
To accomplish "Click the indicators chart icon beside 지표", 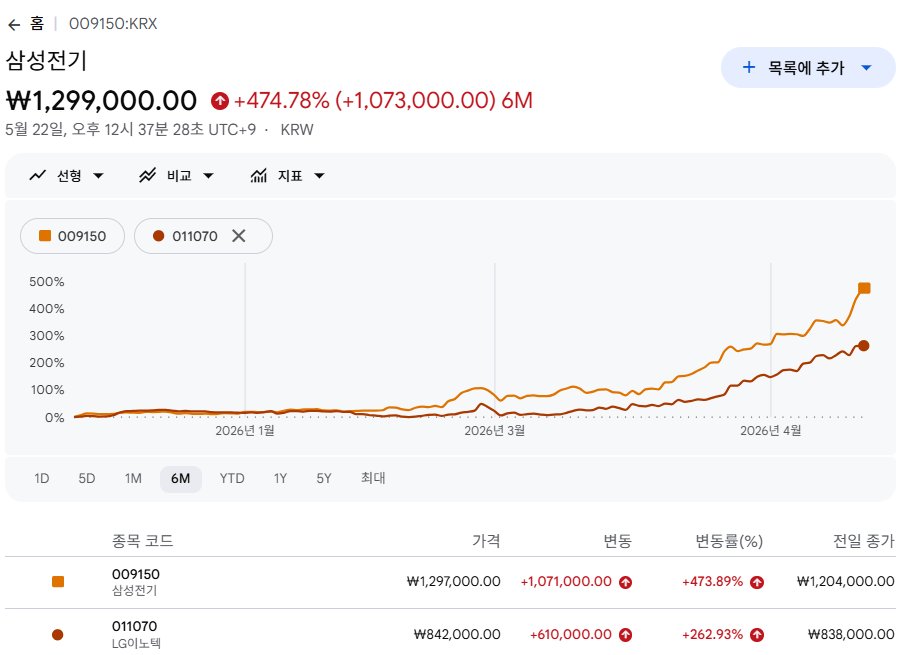I will coord(259,175).
